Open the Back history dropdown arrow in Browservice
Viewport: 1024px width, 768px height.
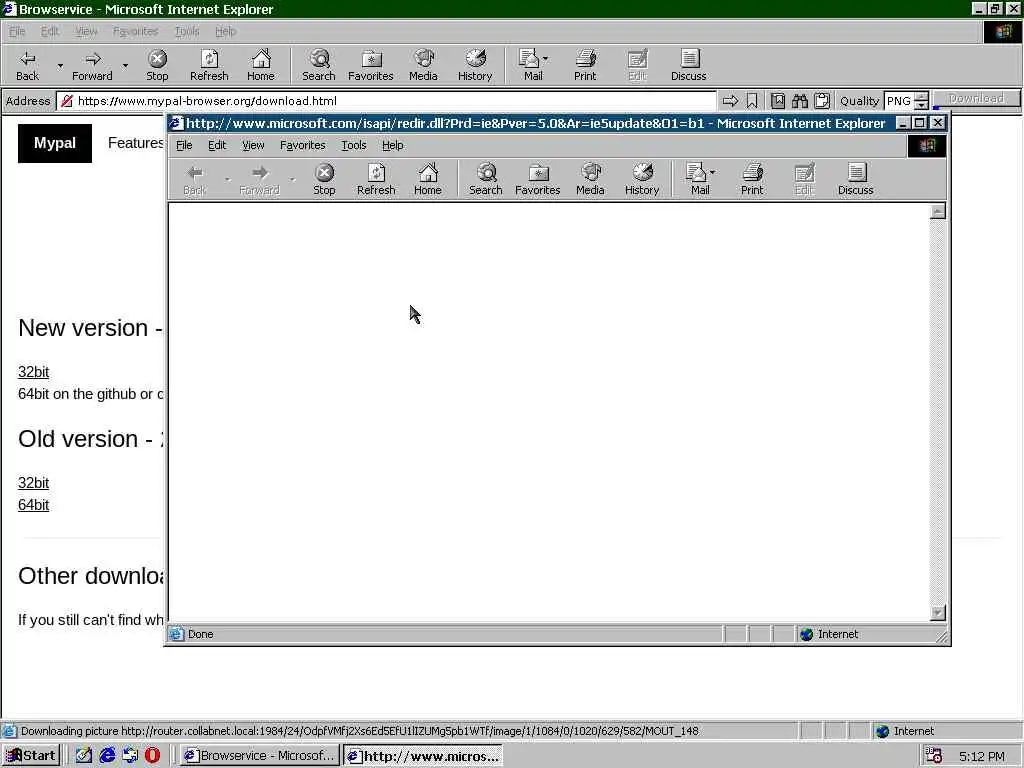(60, 65)
